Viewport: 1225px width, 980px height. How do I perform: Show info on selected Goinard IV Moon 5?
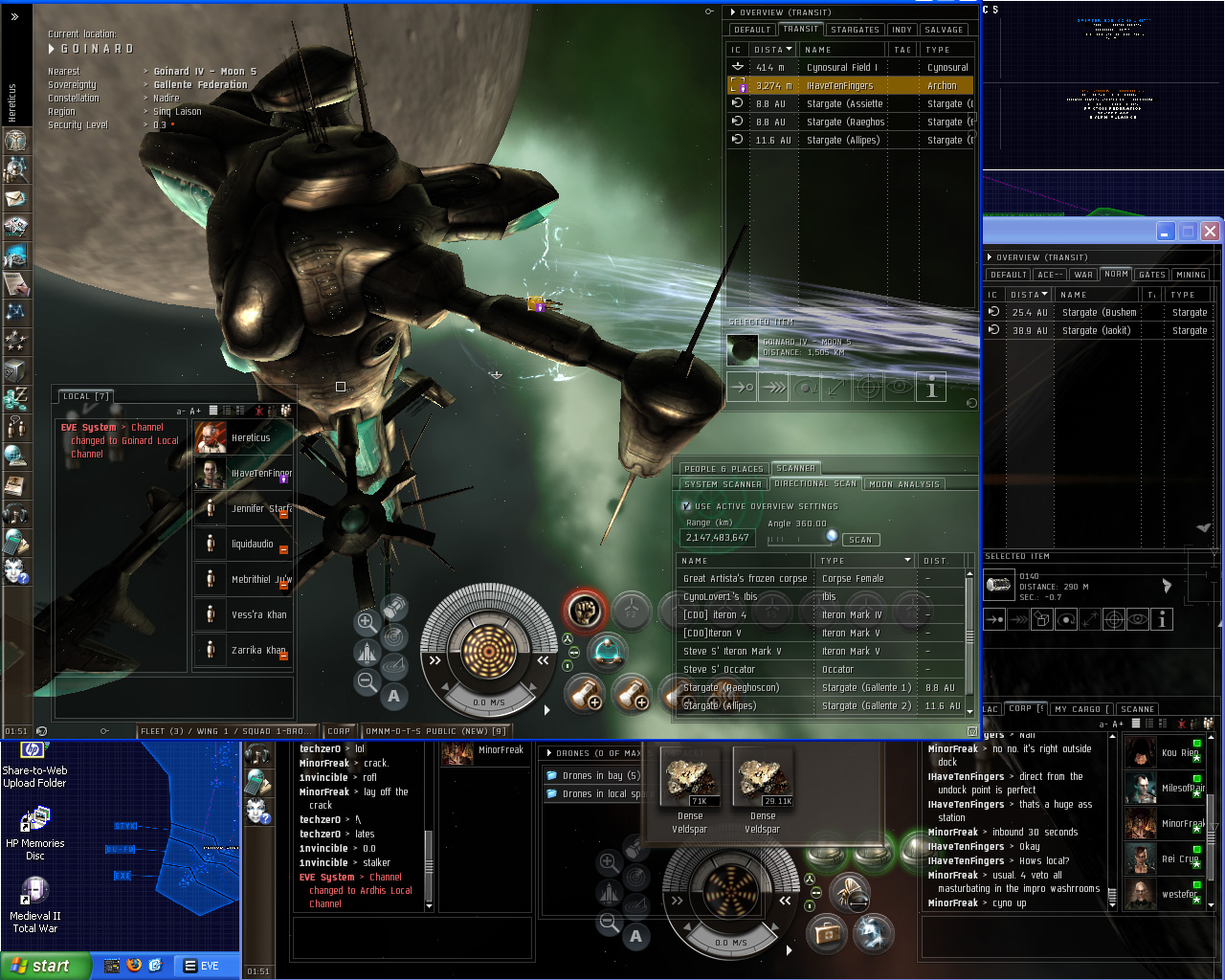click(931, 388)
